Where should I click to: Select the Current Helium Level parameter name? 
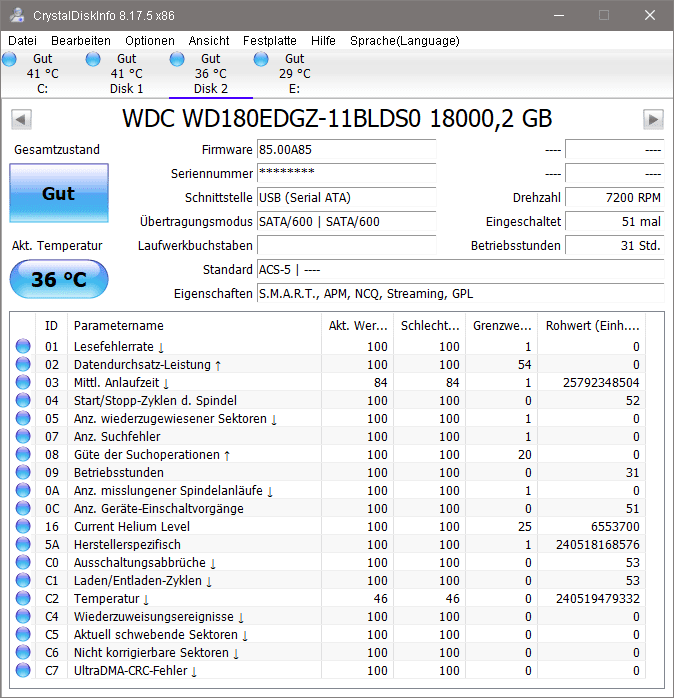point(132,526)
